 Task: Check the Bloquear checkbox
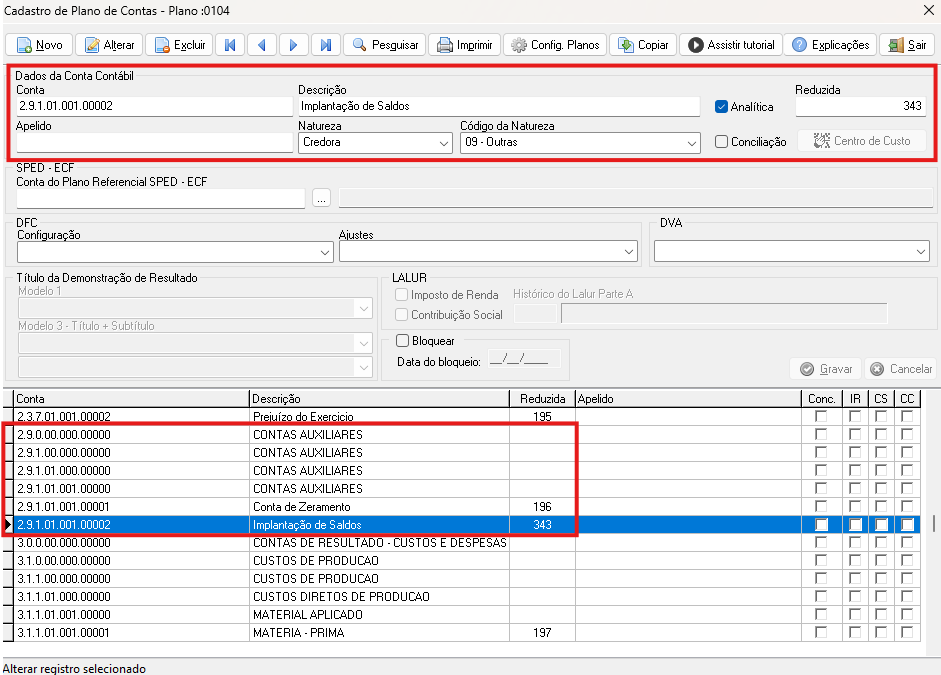(403, 341)
